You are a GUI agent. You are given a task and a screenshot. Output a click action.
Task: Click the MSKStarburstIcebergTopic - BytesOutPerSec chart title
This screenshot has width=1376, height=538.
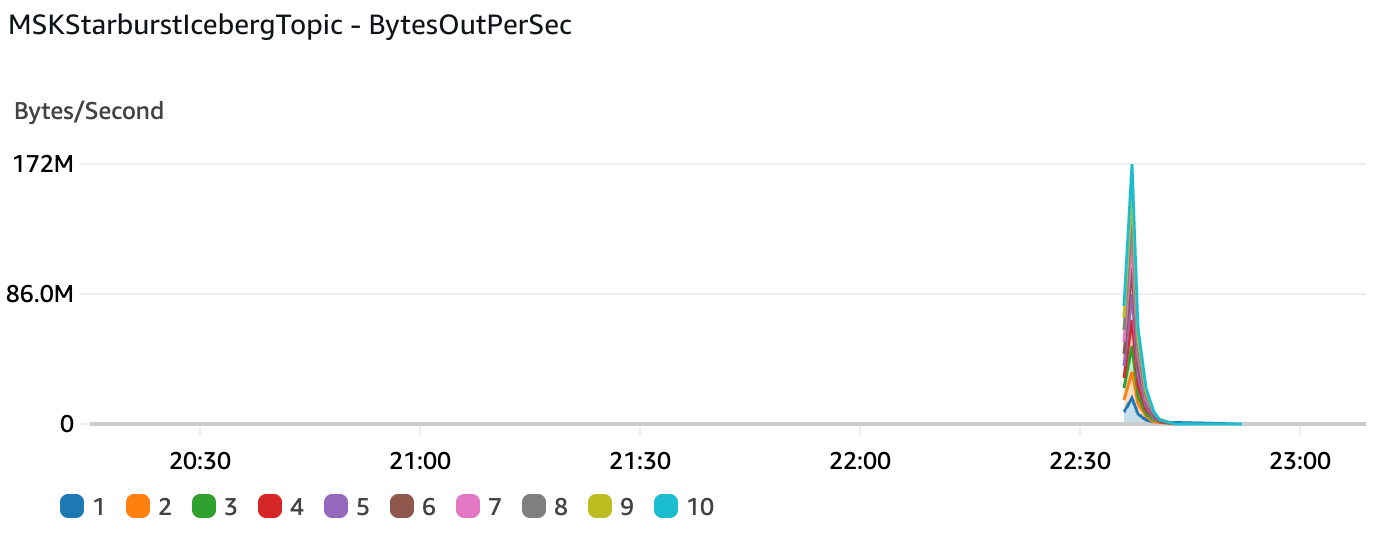[x=290, y=27]
